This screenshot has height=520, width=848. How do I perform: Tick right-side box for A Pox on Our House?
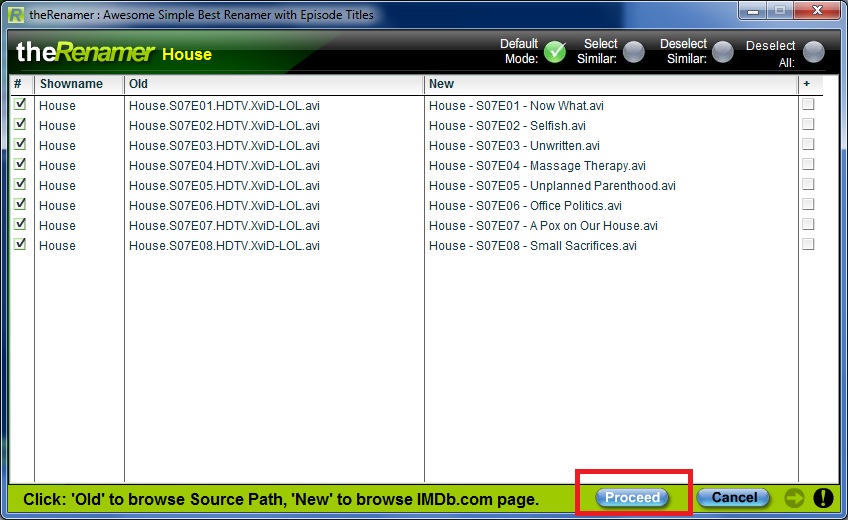pyautogui.click(x=808, y=224)
